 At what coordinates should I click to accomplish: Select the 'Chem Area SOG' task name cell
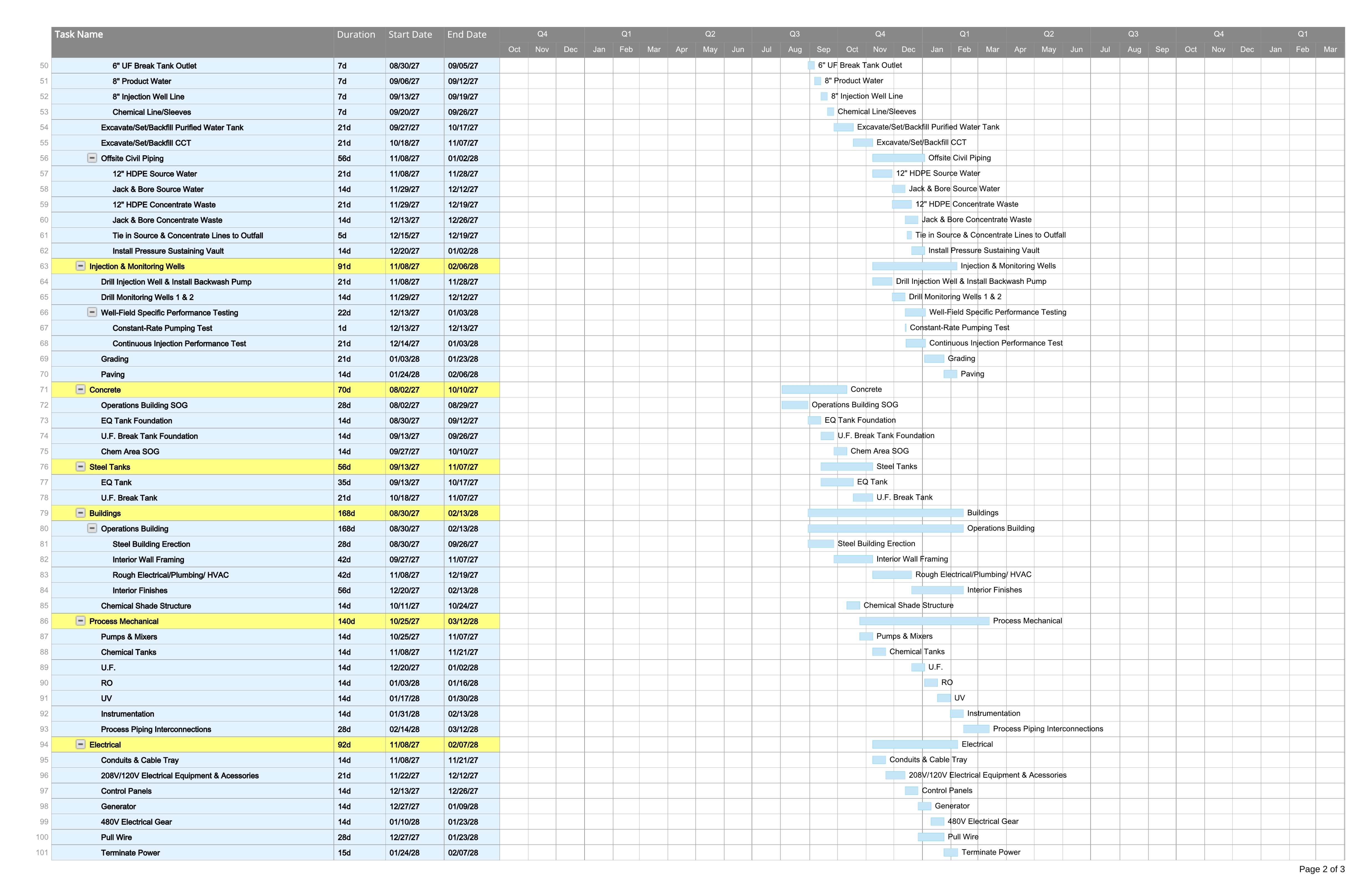tap(193, 452)
